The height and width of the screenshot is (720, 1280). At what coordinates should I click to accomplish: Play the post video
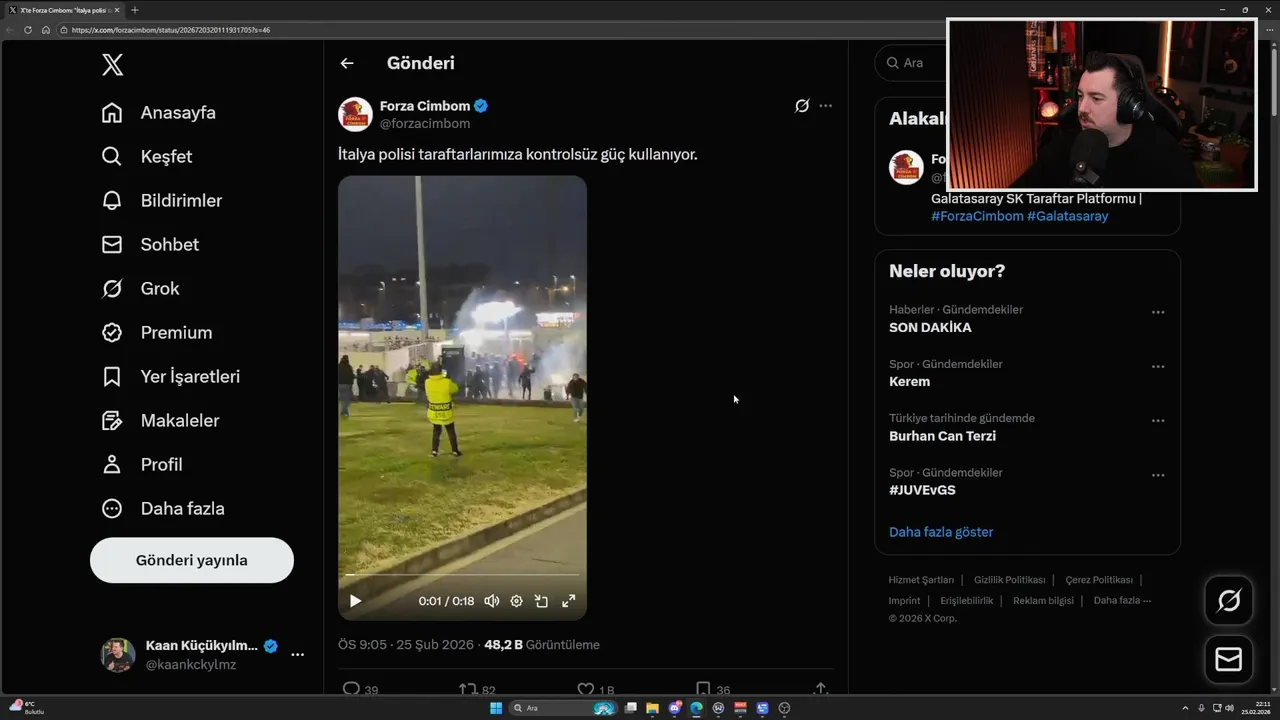[x=355, y=601]
